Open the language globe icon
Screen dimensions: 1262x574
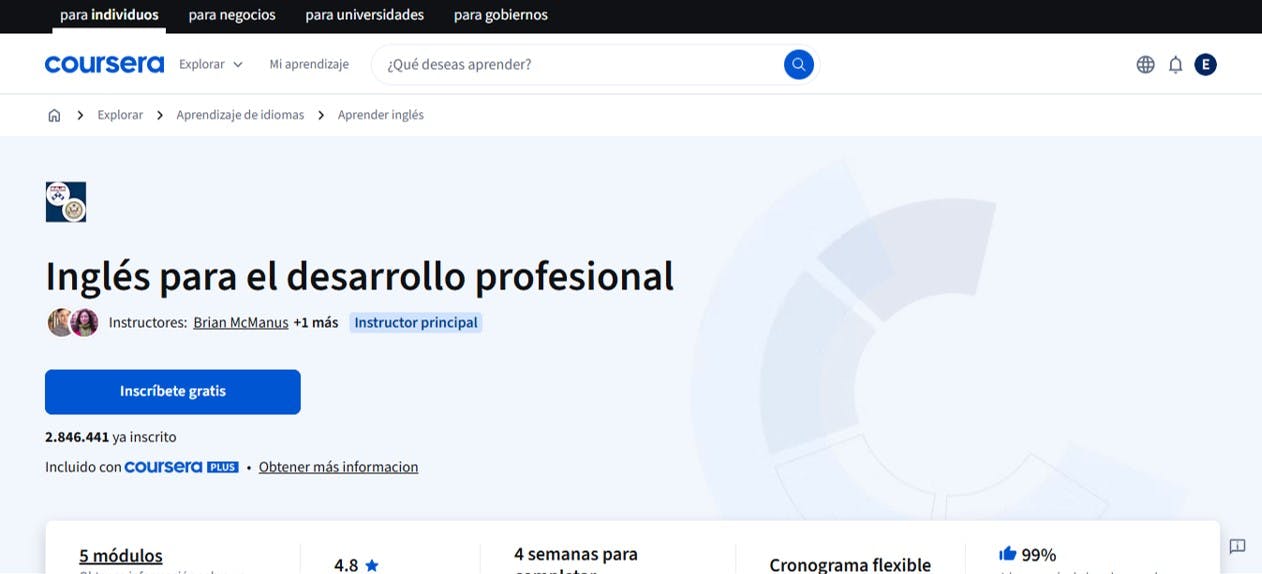click(1145, 65)
